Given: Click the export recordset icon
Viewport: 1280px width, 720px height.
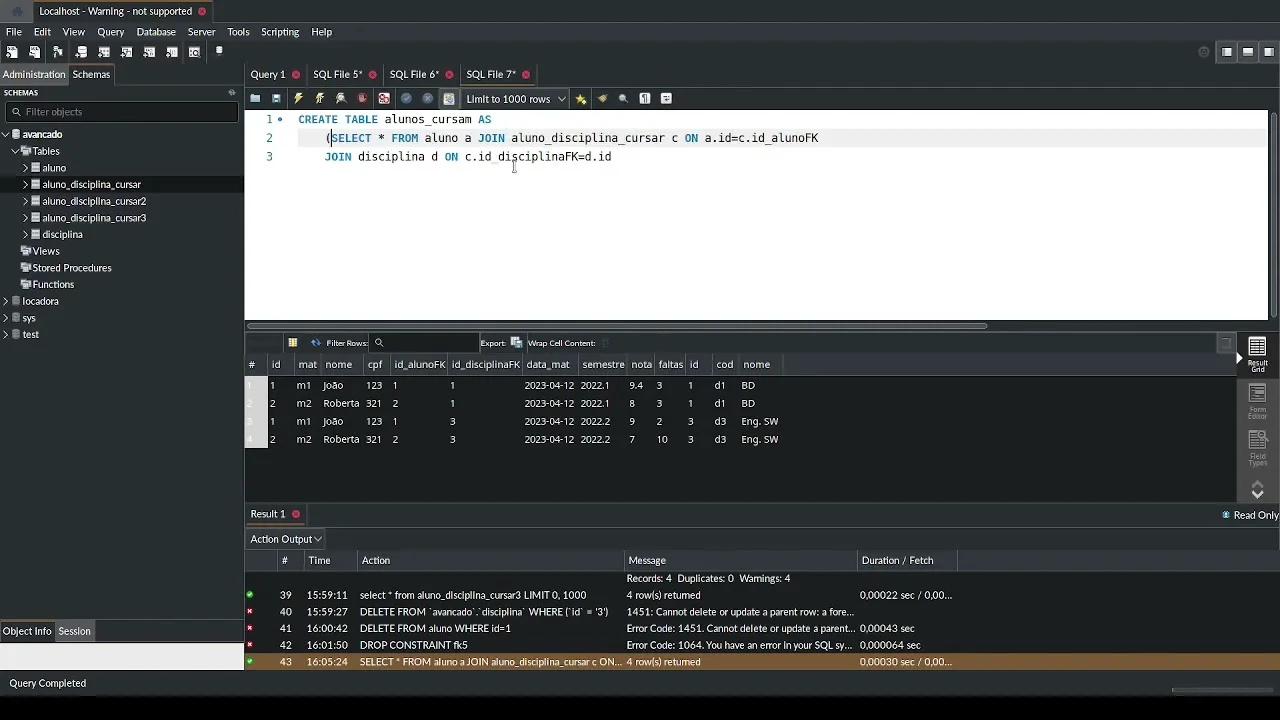Looking at the screenshot, I should (516, 343).
